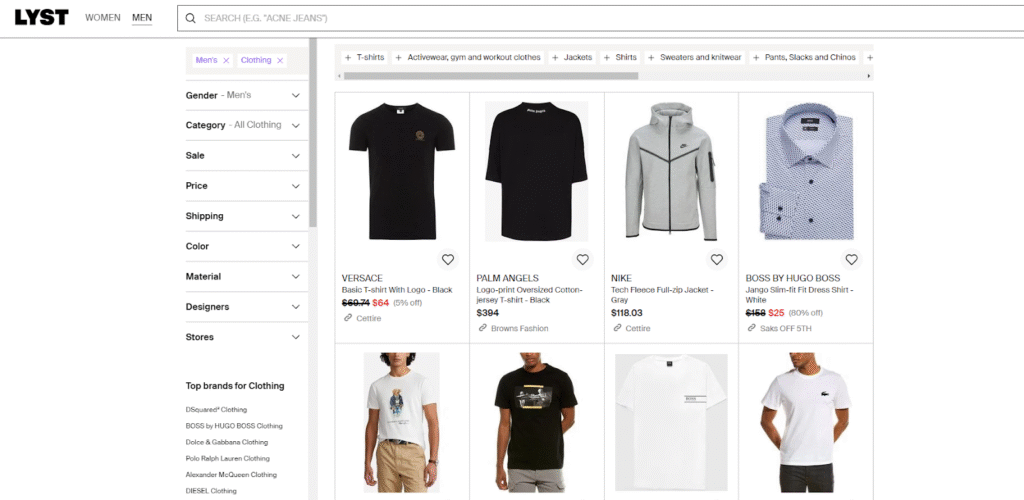Open BOSS by HUGO BOSS Clothing link

234,426
